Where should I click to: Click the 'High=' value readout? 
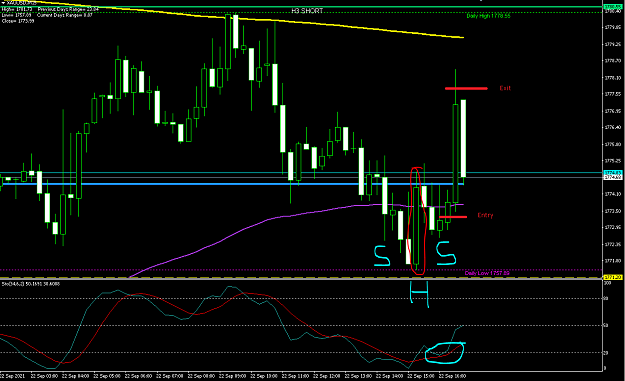[17, 9]
